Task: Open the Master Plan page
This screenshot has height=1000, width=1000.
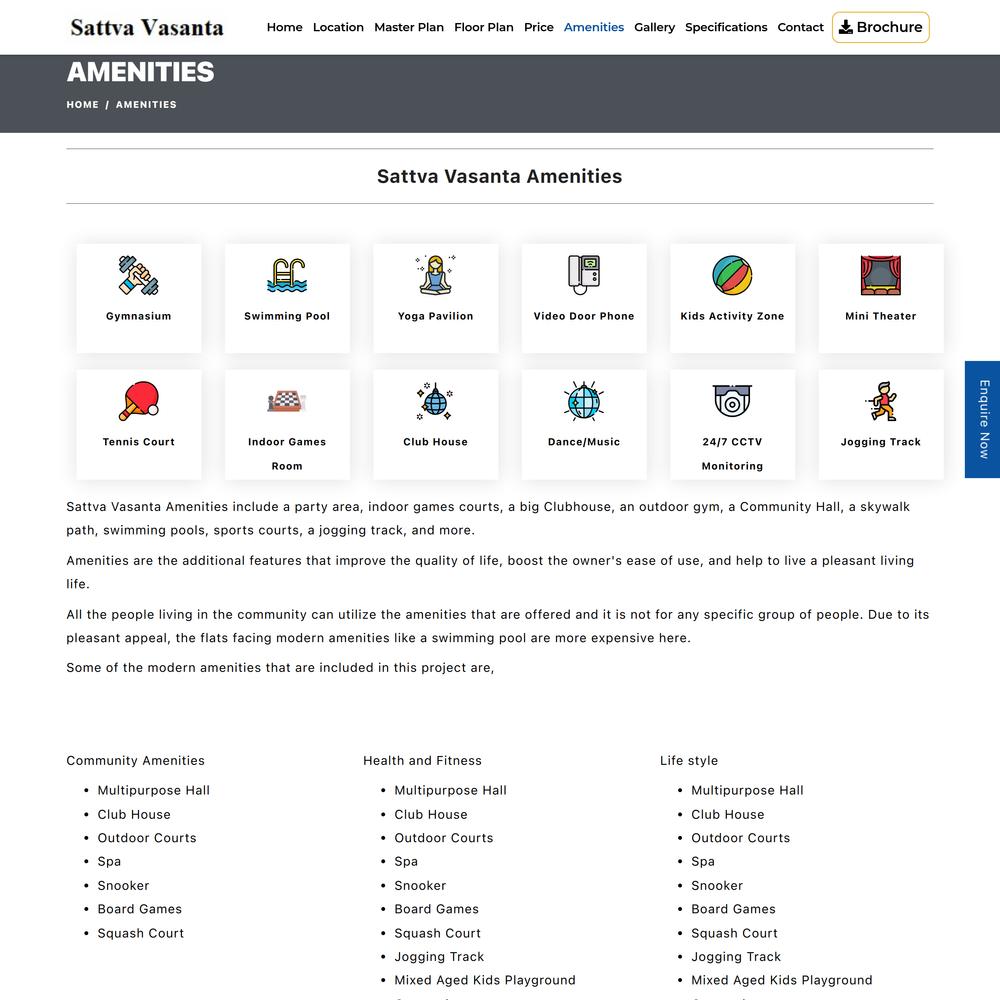Action: coord(409,27)
